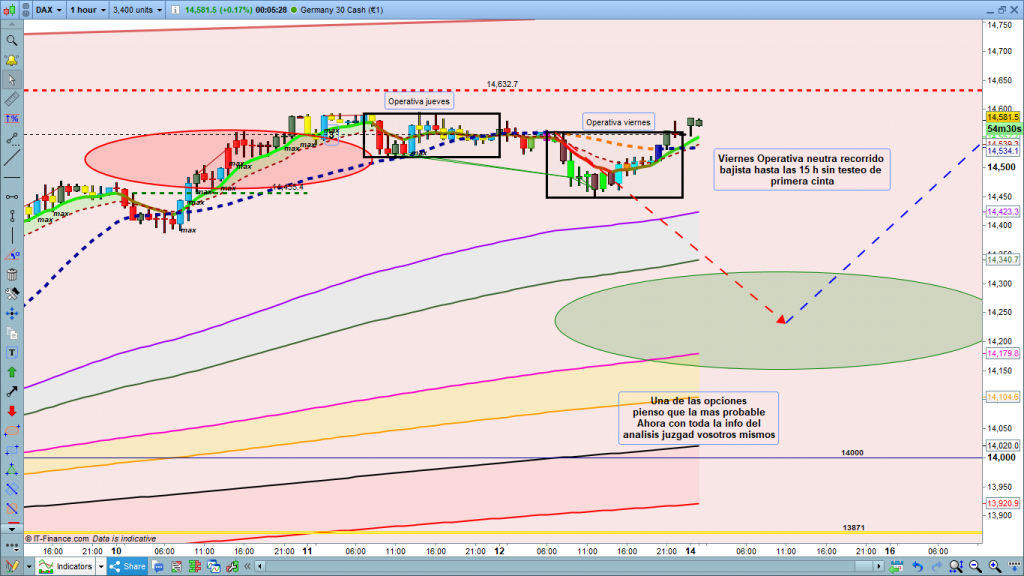Screen dimensions: 1024x576
Task: Toggle the percentage scale tool
Action: (x=11, y=119)
